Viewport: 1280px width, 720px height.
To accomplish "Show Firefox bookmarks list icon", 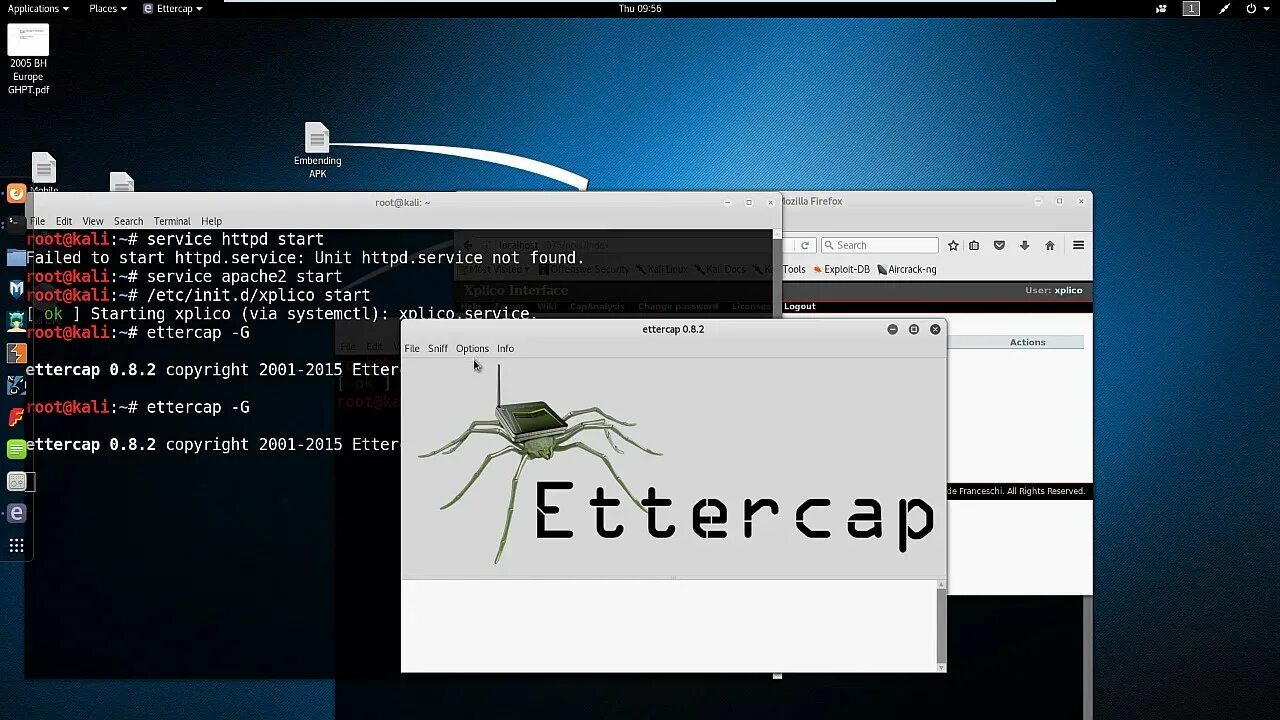I will pos(974,245).
